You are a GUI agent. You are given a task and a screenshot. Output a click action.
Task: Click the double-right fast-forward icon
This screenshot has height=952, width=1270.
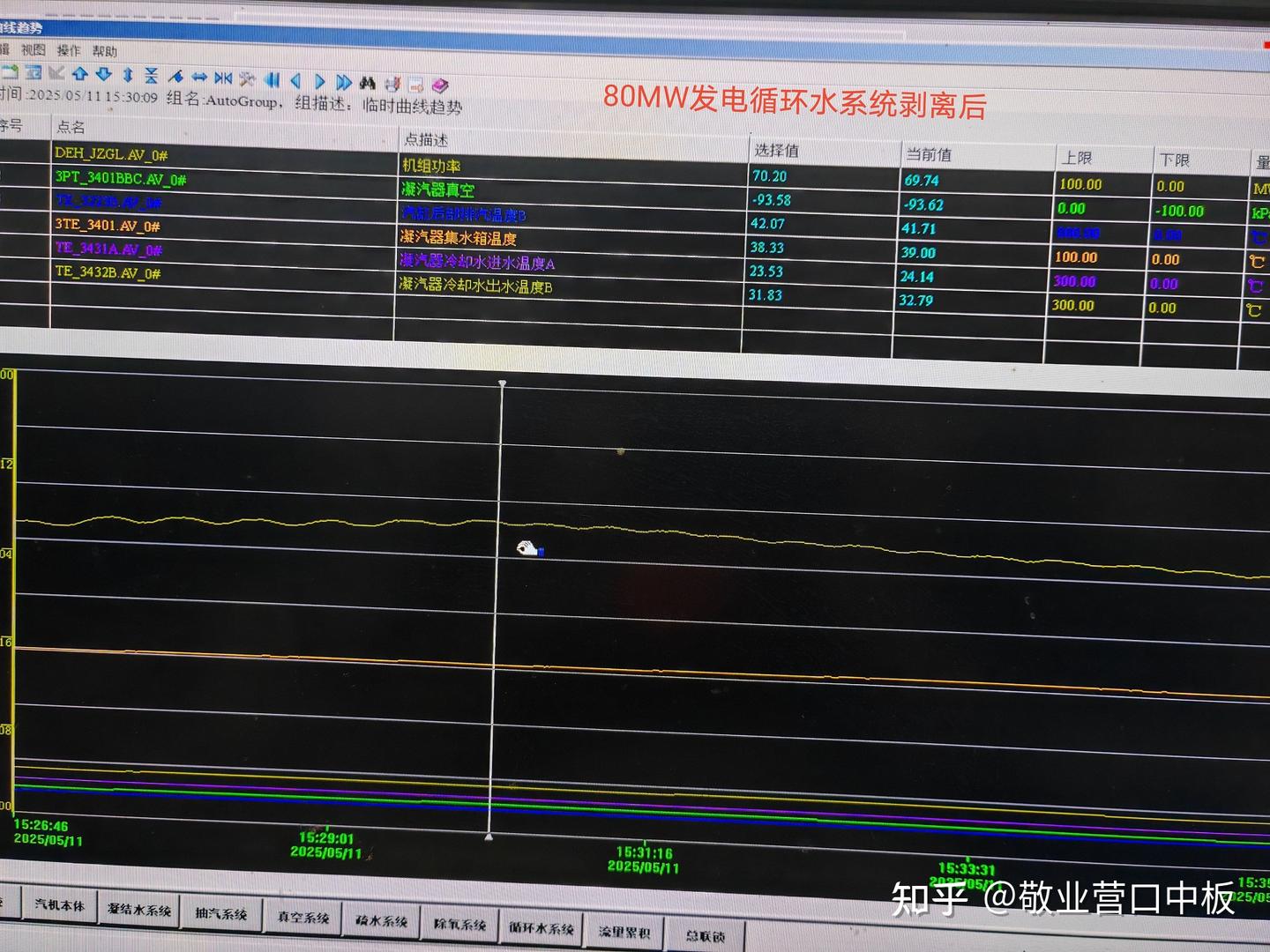(x=342, y=79)
